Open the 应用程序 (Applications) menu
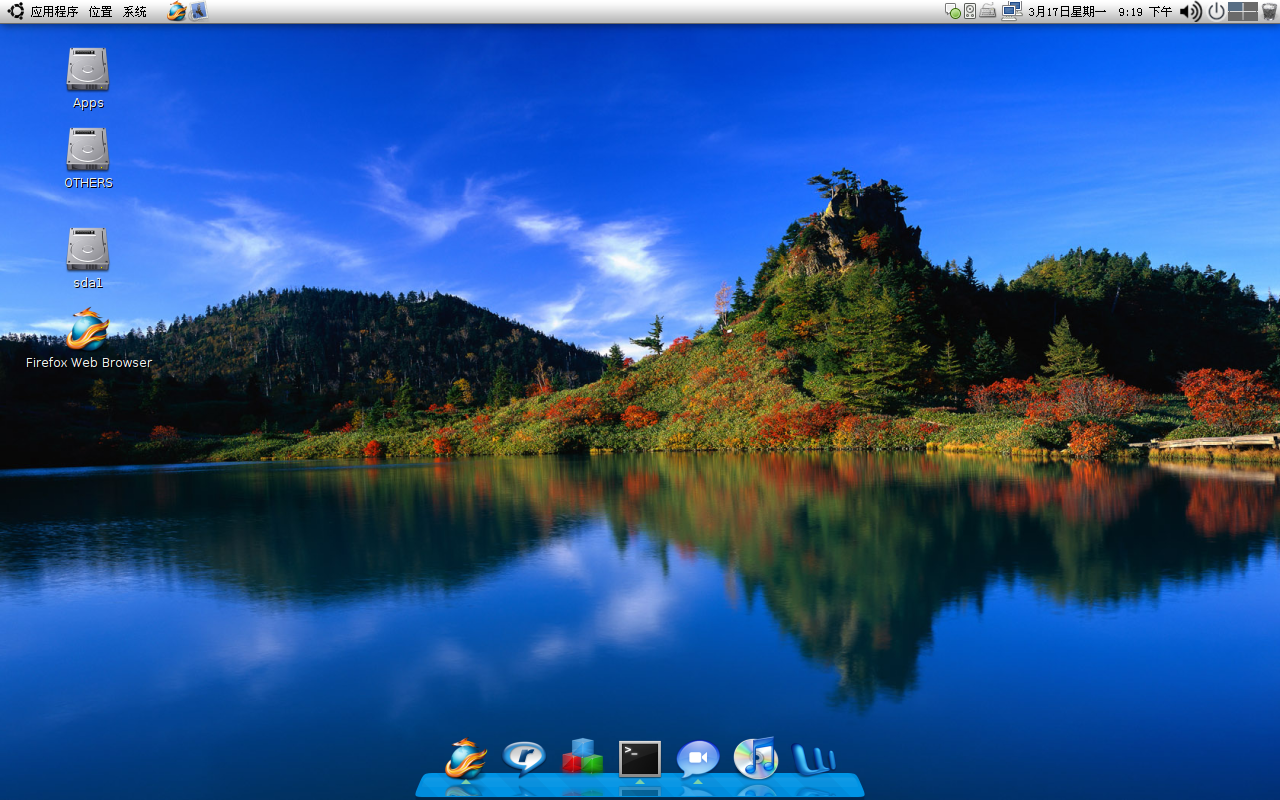1280x800 pixels. 54,12
